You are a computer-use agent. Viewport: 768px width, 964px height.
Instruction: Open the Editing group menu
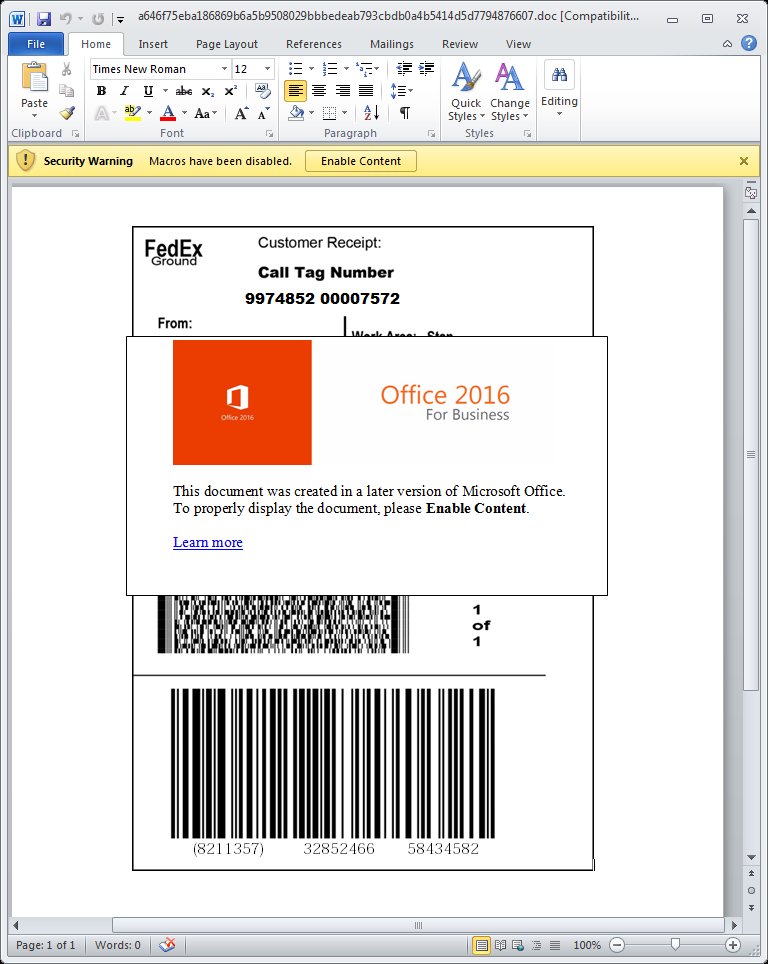559,89
